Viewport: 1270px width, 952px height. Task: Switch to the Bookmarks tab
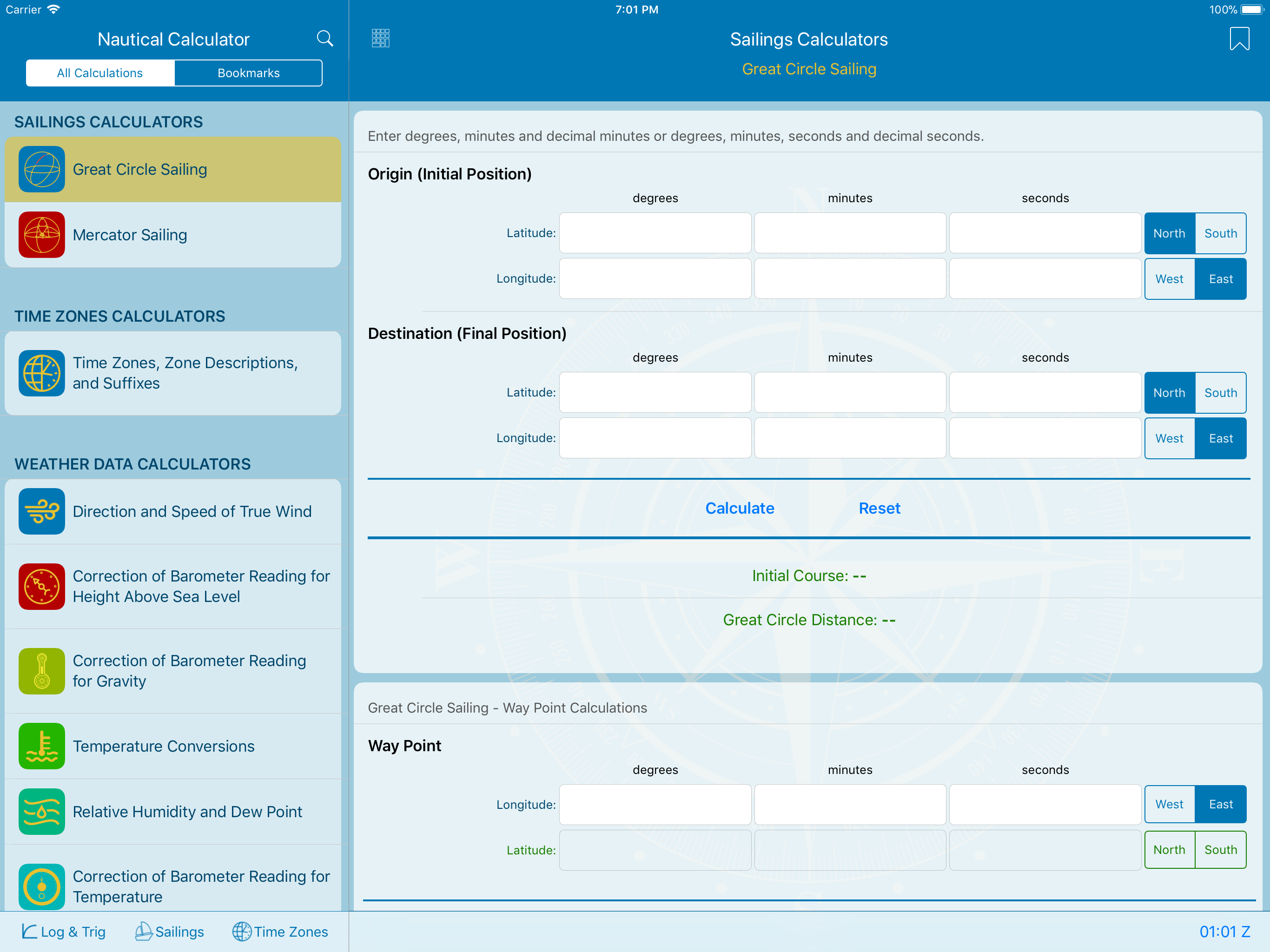[x=248, y=73]
